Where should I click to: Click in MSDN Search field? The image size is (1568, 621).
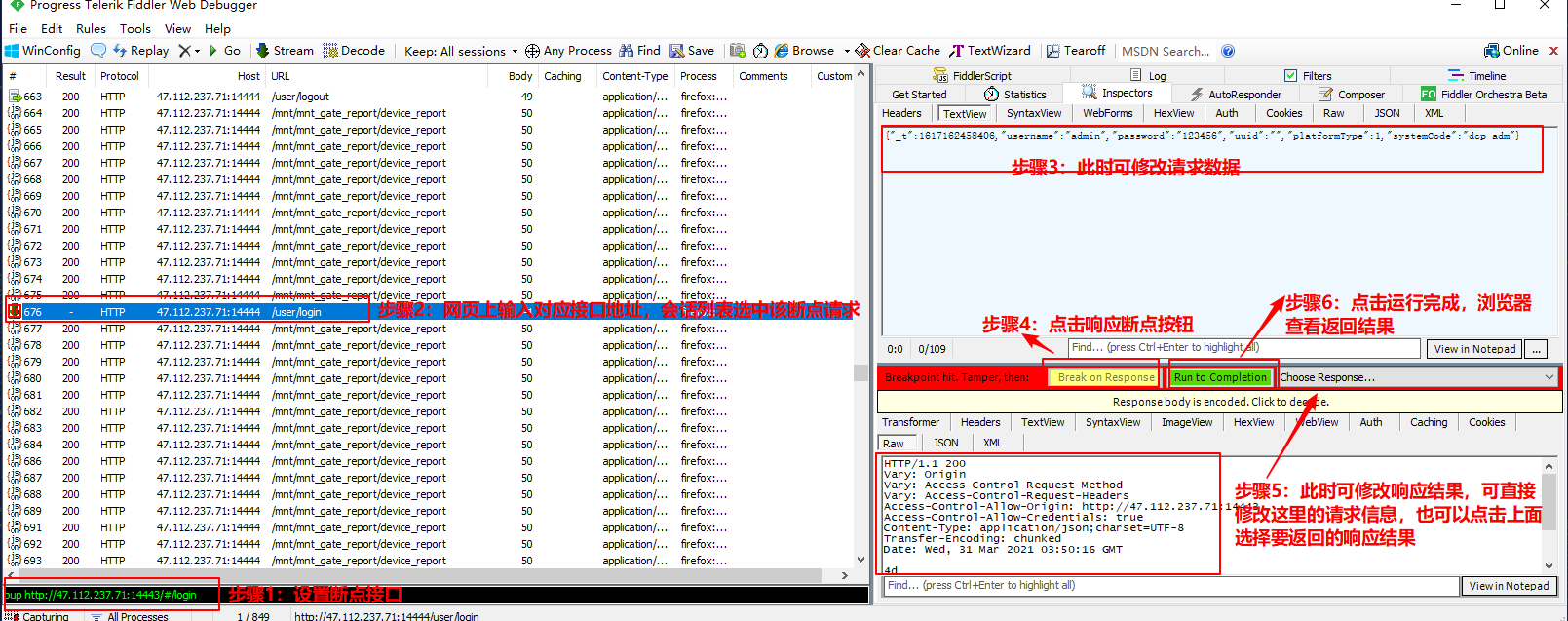tap(1166, 51)
